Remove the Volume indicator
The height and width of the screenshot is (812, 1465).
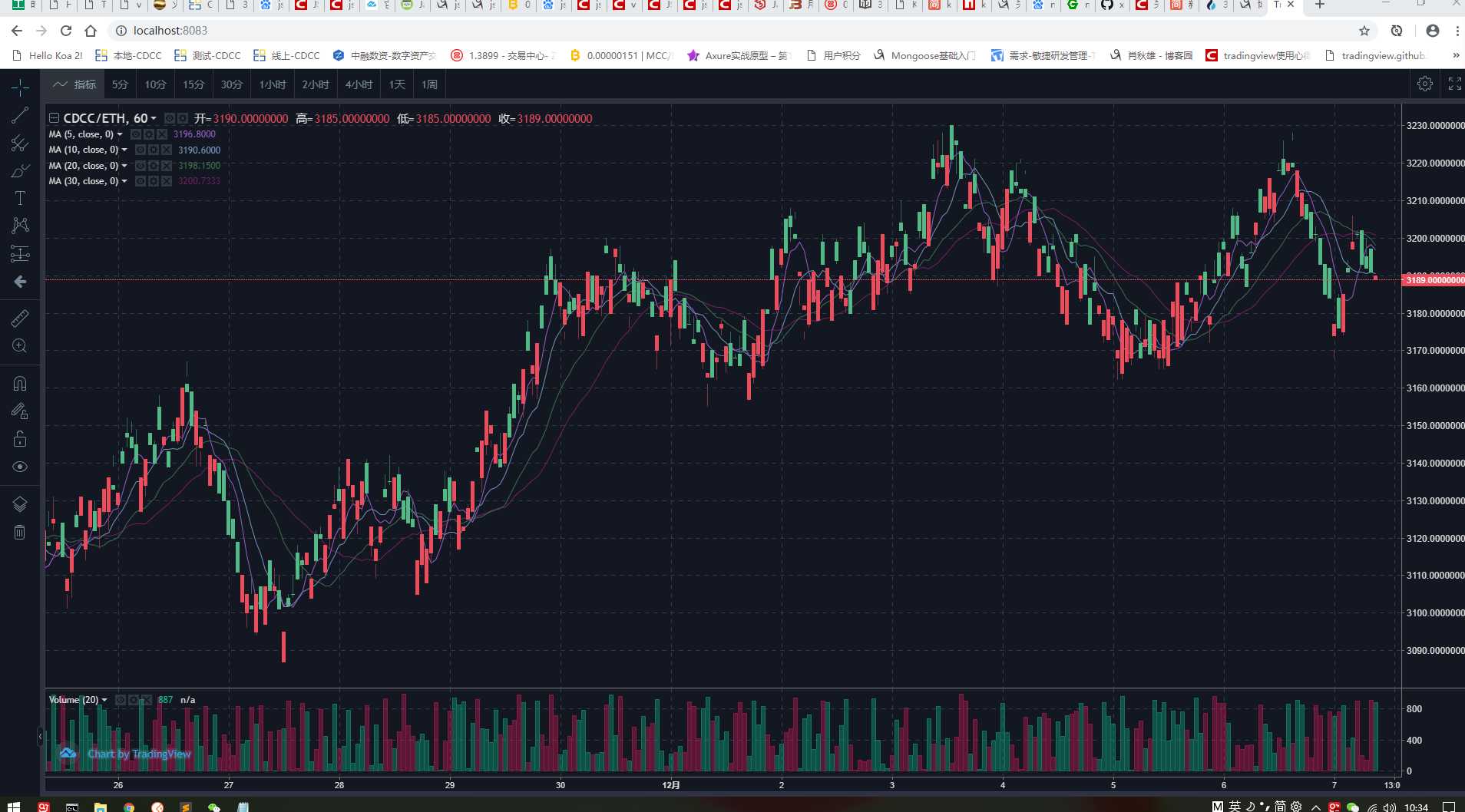(147, 700)
